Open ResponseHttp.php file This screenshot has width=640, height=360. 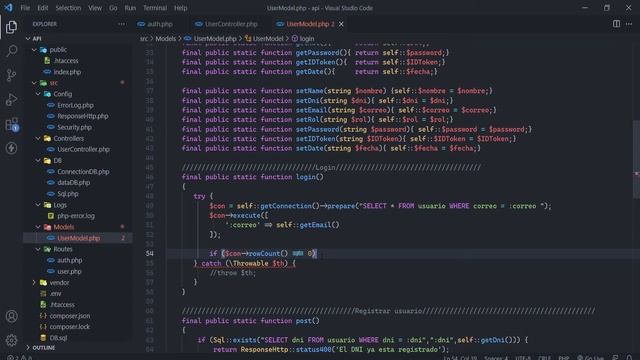(x=82, y=116)
